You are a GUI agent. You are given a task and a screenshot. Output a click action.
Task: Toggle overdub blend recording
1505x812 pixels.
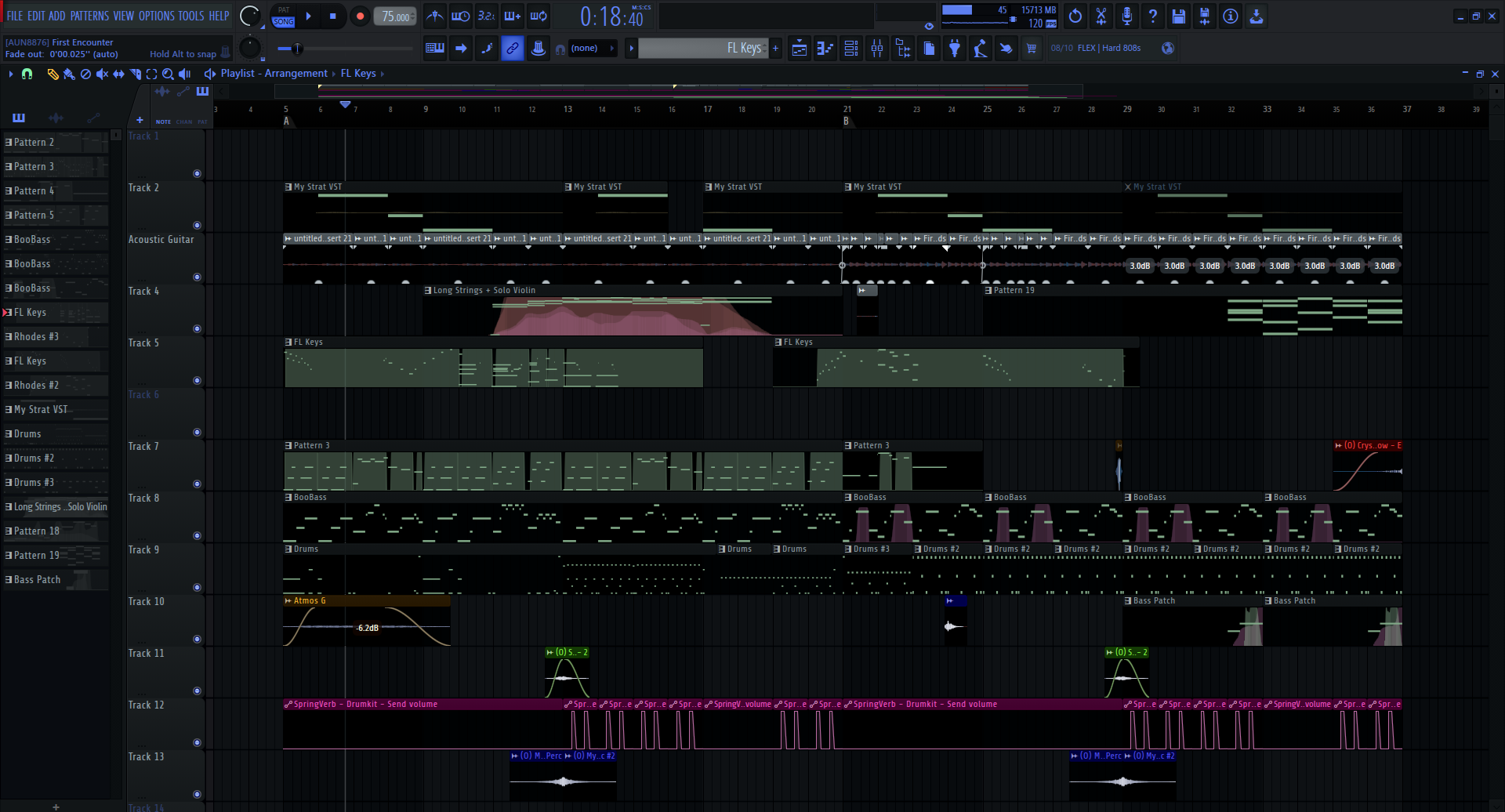pos(513,16)
